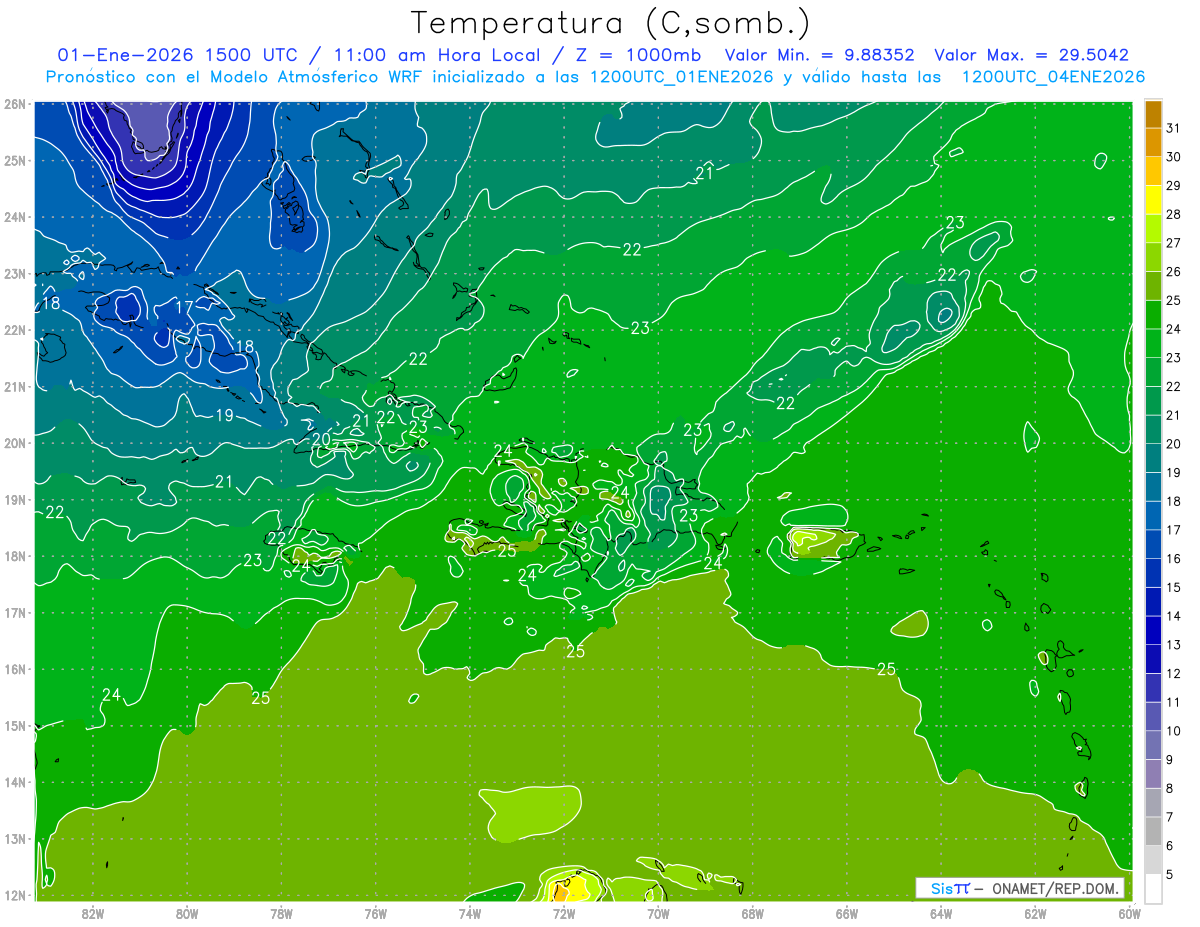Click the 'Temperatura (C,somb.)' map title
The height and width of the screenshot is (927, 1200).
tap(610, 23)
